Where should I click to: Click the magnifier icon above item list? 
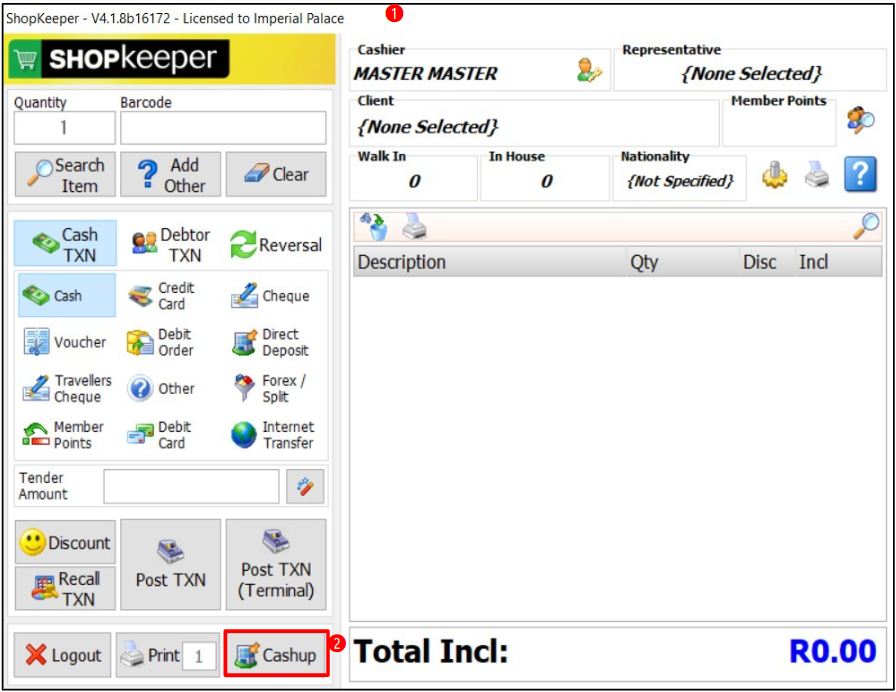(x=866, y=226)
